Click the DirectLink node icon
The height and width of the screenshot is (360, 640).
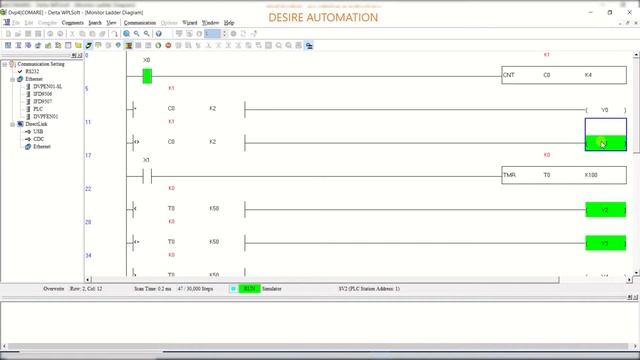click(20, 124)
